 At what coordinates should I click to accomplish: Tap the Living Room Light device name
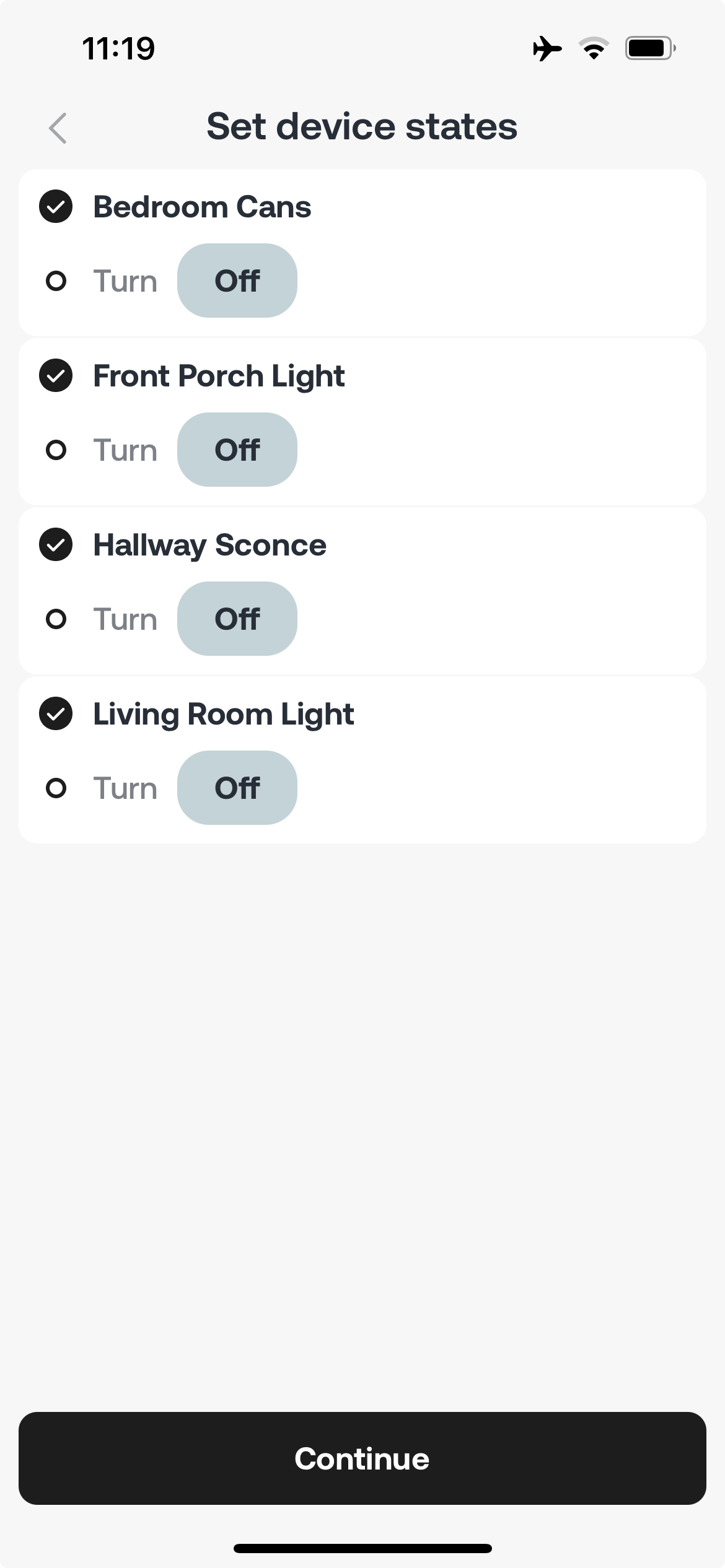[223, 715]
